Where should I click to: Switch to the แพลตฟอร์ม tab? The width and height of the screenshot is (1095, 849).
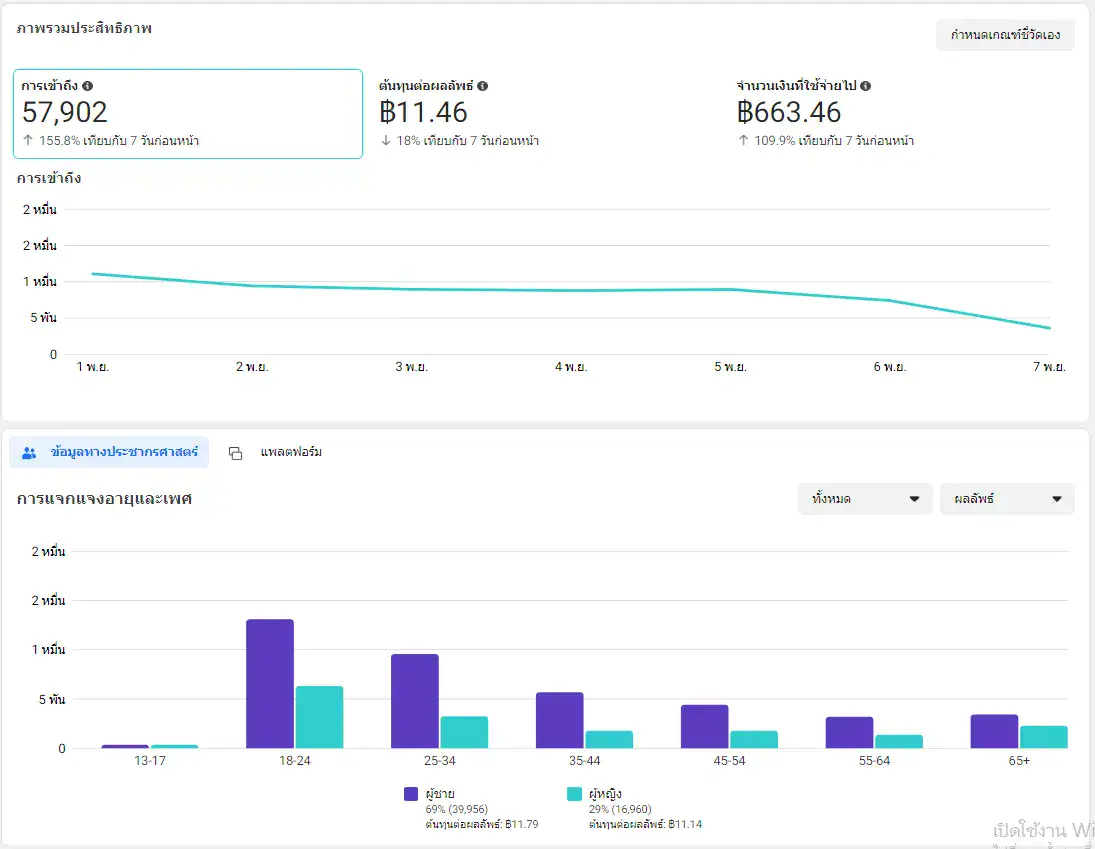coord(290,453)
